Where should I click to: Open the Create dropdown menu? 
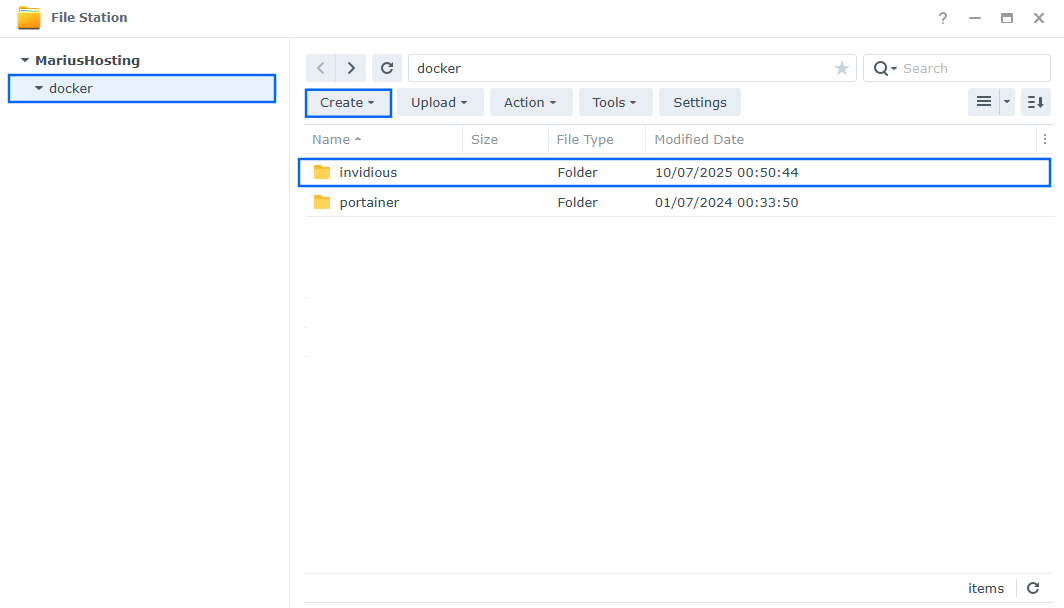(x=347, y=102)
